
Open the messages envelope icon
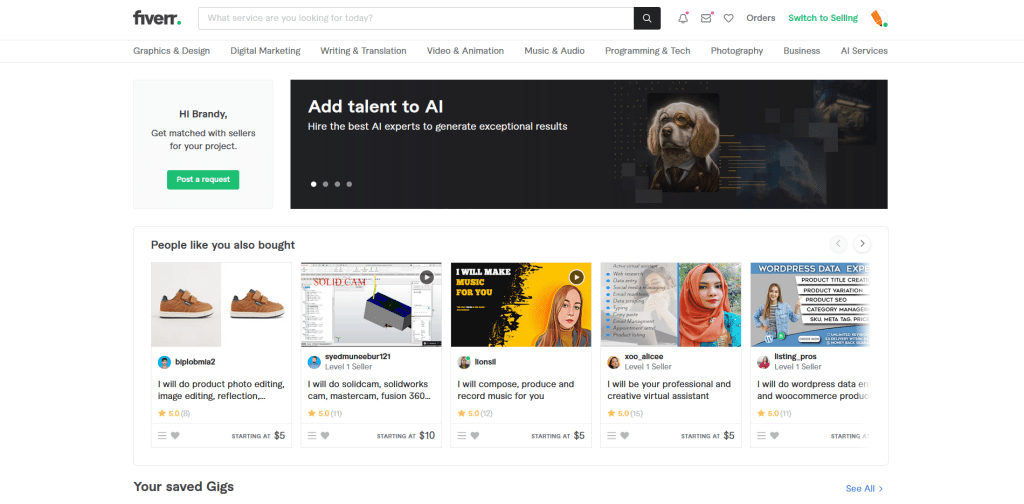click(x=706, y=18)
